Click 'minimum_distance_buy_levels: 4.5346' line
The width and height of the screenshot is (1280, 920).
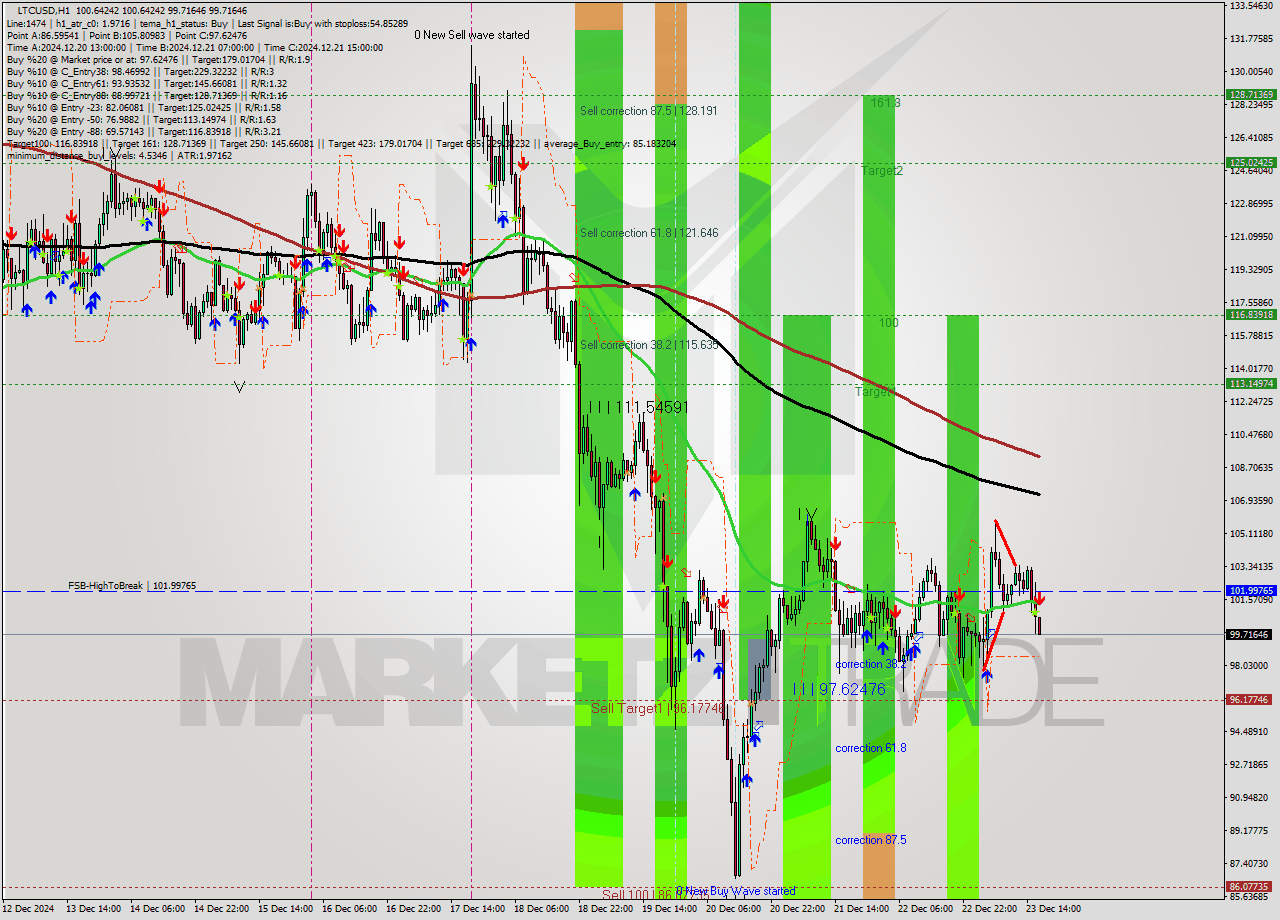(119, 155)
